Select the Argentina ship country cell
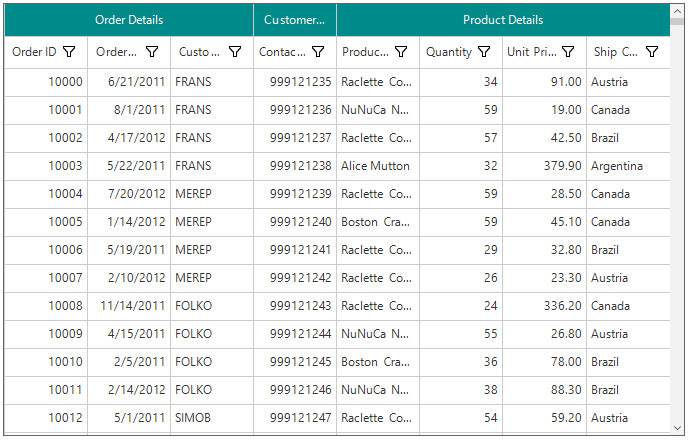Viewport: 689px width, 440px height. point(628,166)
